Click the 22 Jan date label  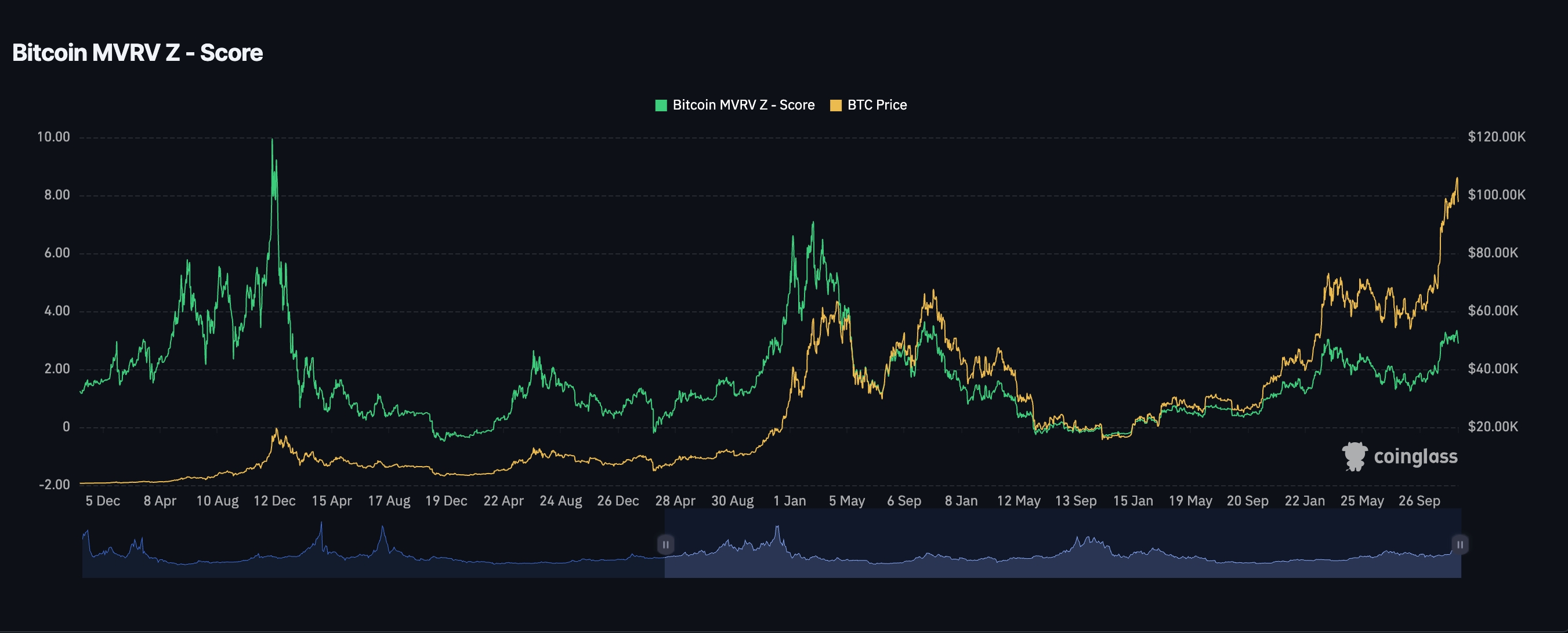(1305, 501)
